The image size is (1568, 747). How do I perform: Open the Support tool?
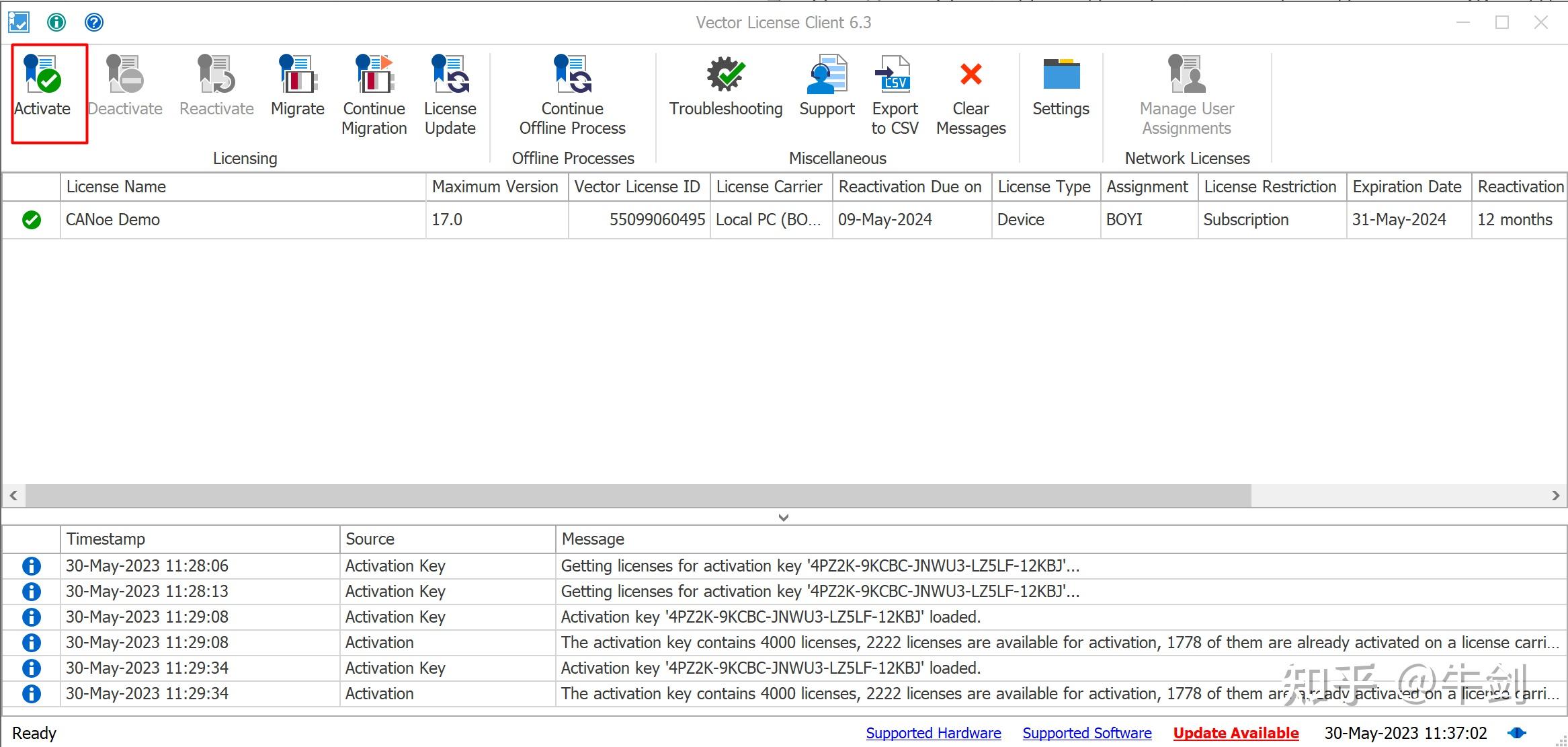click(x=827, y=75)
